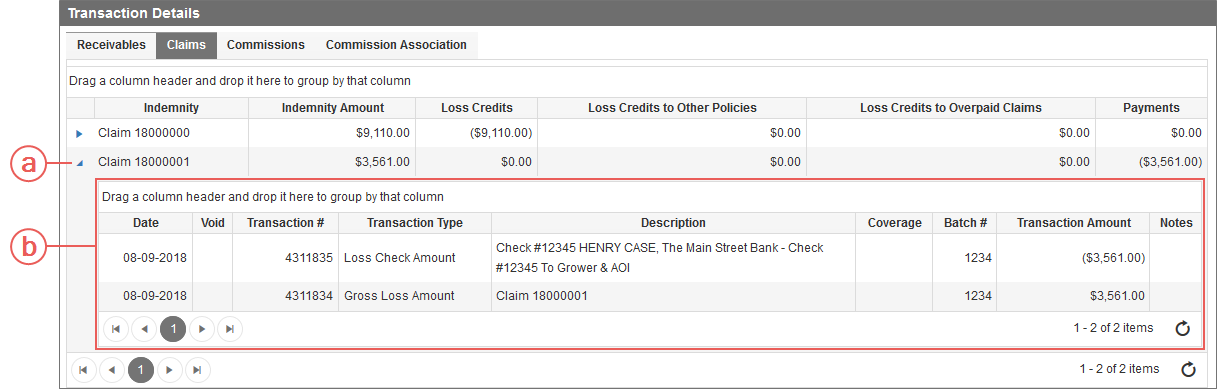Open the Commissions tab
The image size is (1217, 389).
(x=266, y=45)
